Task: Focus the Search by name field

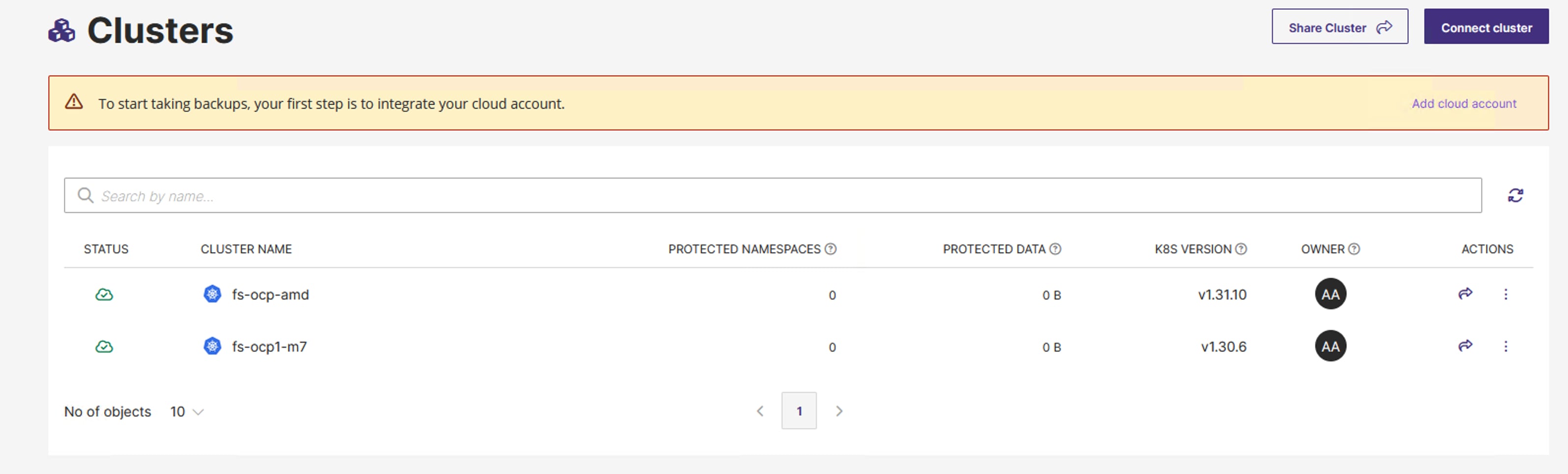Action: (x=773, y=196)
